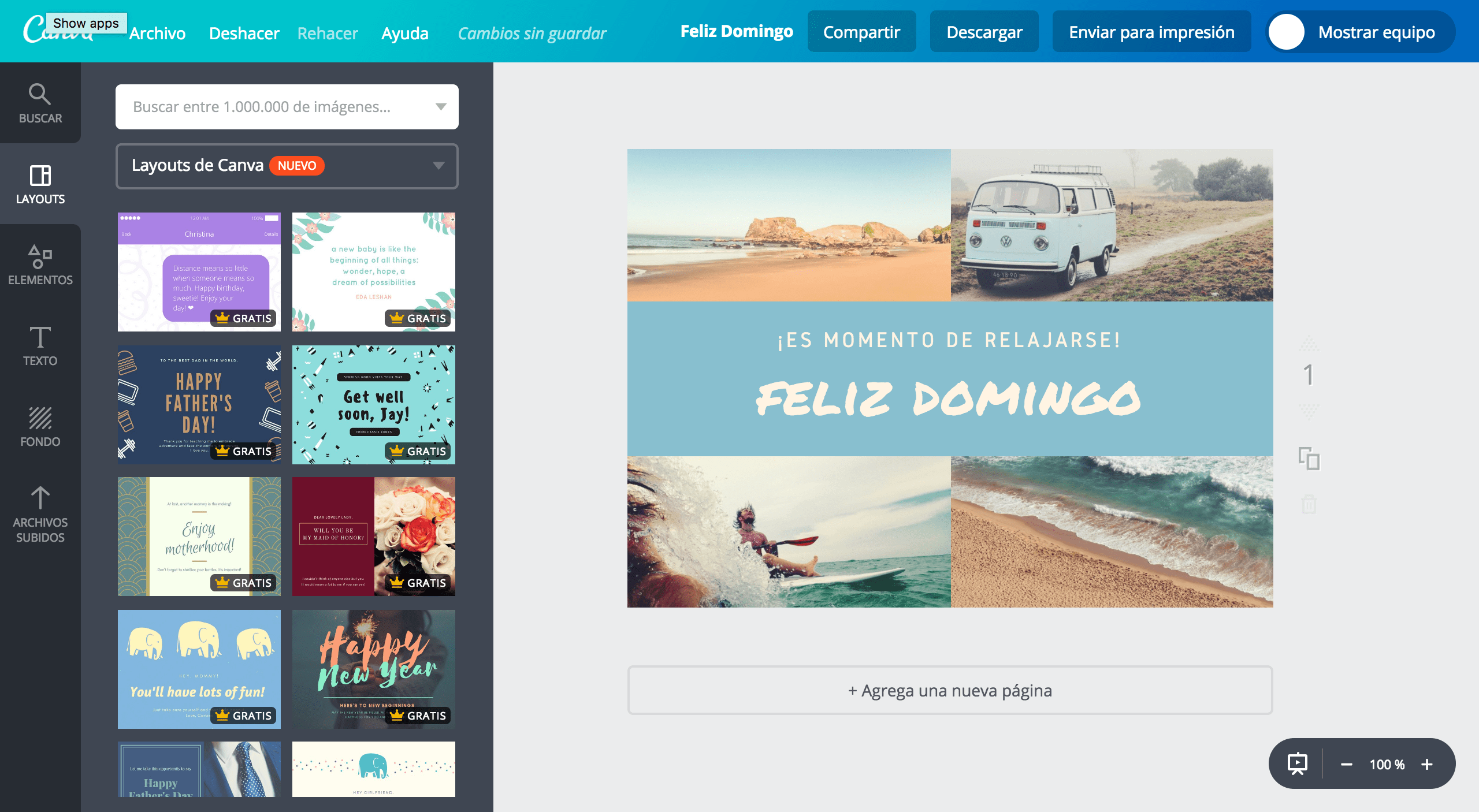
Task: Click the VW van photo on canvas
Action: click(1112, 225)
